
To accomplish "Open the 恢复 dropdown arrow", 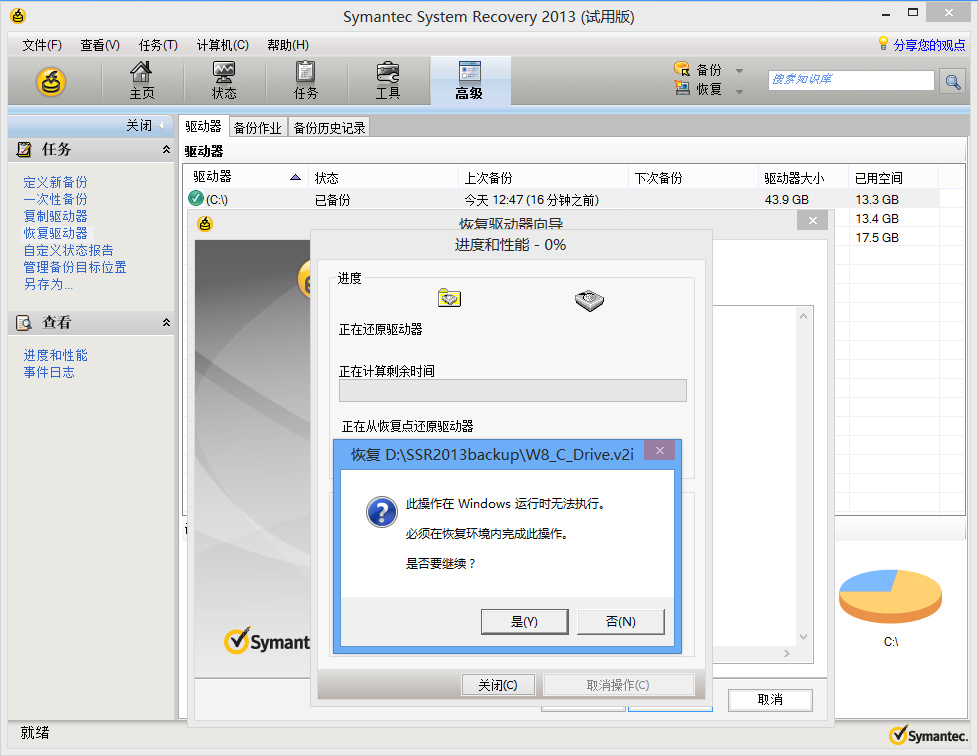I will point(739,91).
